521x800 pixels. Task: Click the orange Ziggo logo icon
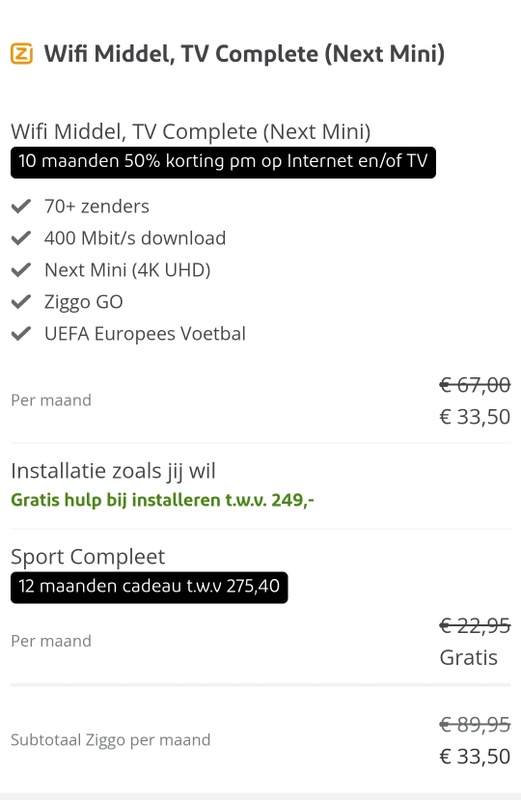coord(22,54)
